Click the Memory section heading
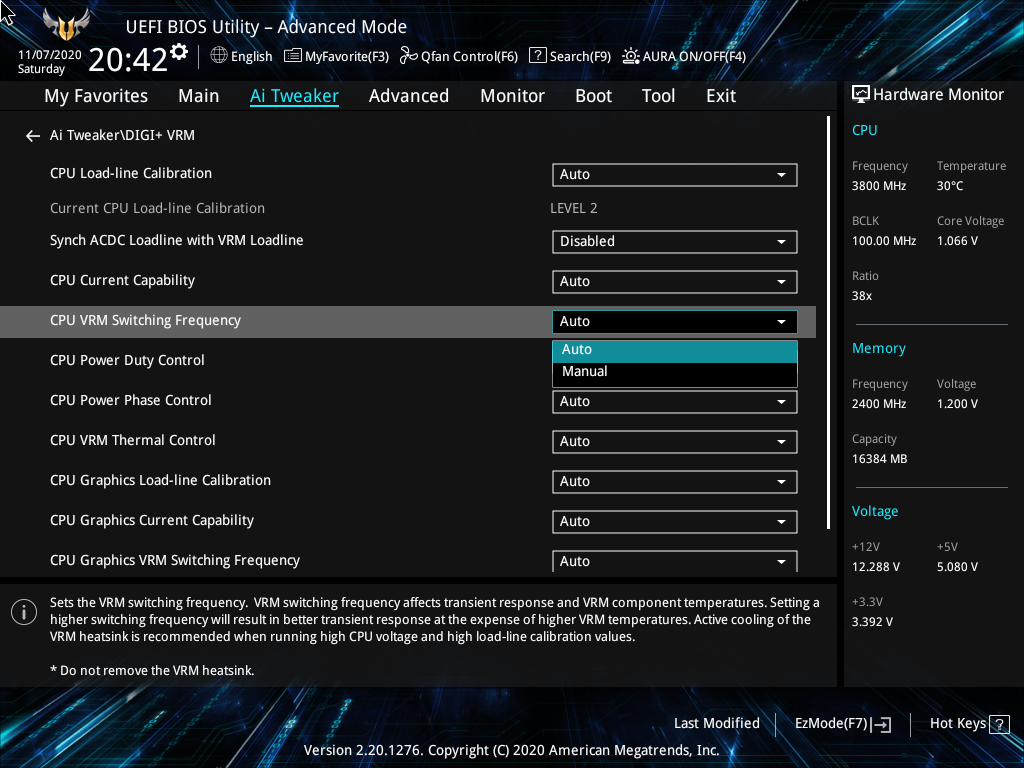Image resolution: width=1024 pixels, height=768 pixels. tap(878, 349)
